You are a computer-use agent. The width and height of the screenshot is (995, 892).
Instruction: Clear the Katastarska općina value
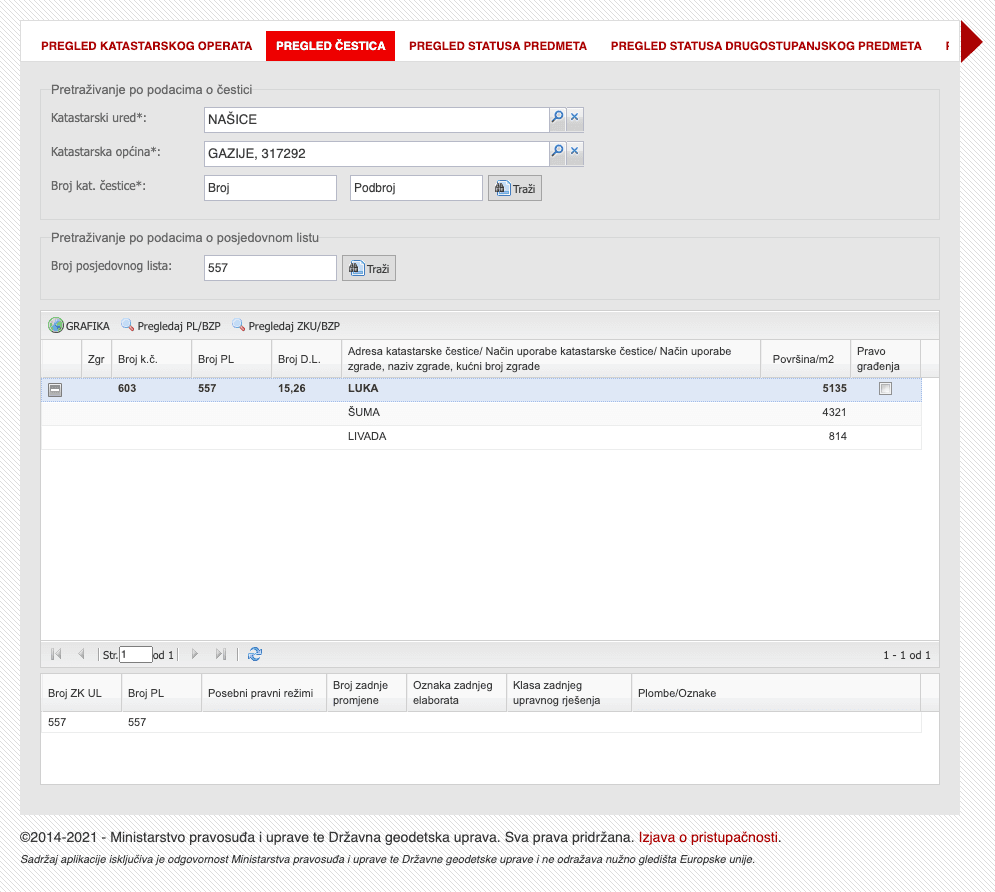point(575,153)
